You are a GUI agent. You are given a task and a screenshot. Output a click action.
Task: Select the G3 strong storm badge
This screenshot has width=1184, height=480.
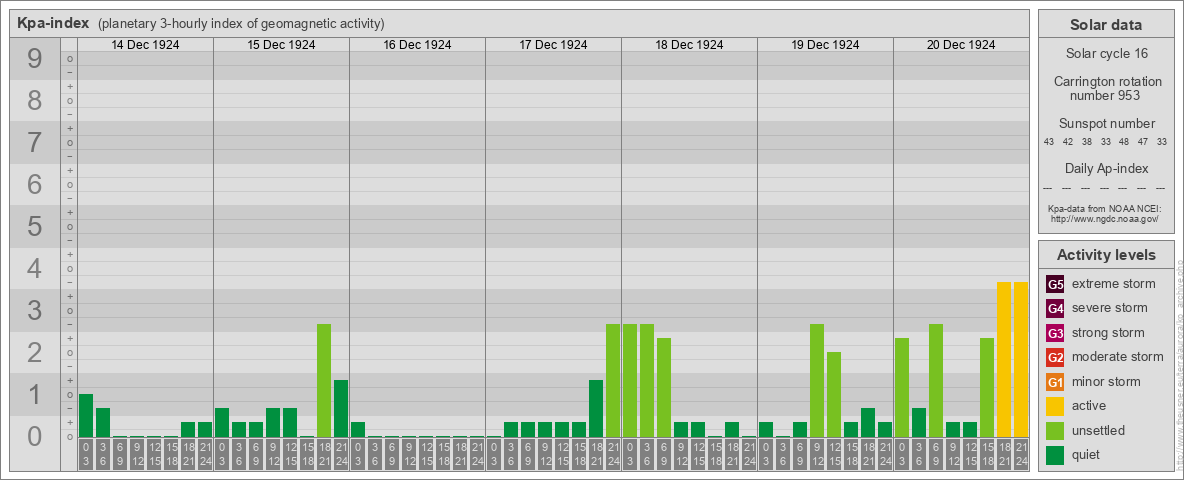pyautogui.click(x=1055, y=333)
